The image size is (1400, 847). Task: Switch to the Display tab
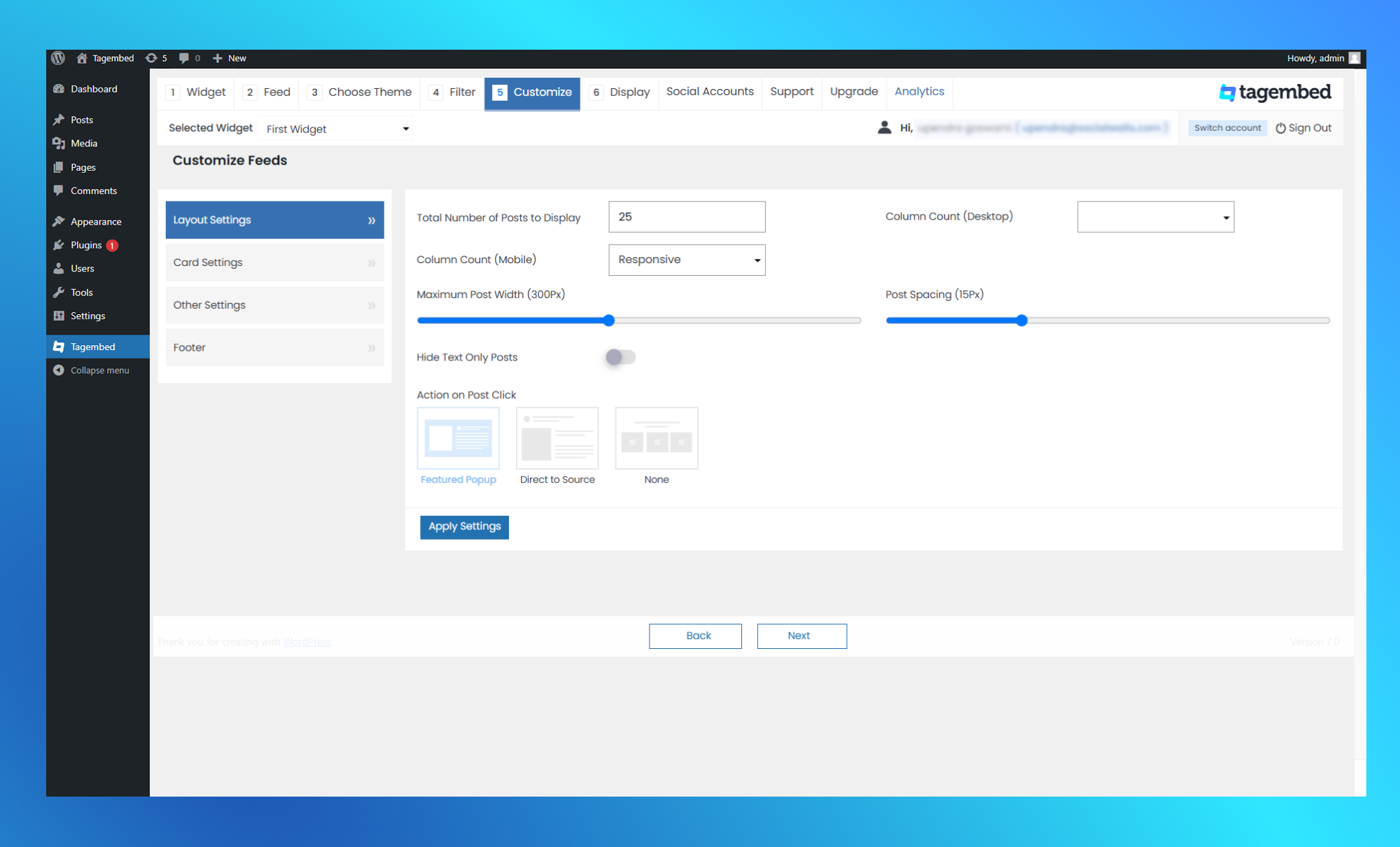point(619,92)
